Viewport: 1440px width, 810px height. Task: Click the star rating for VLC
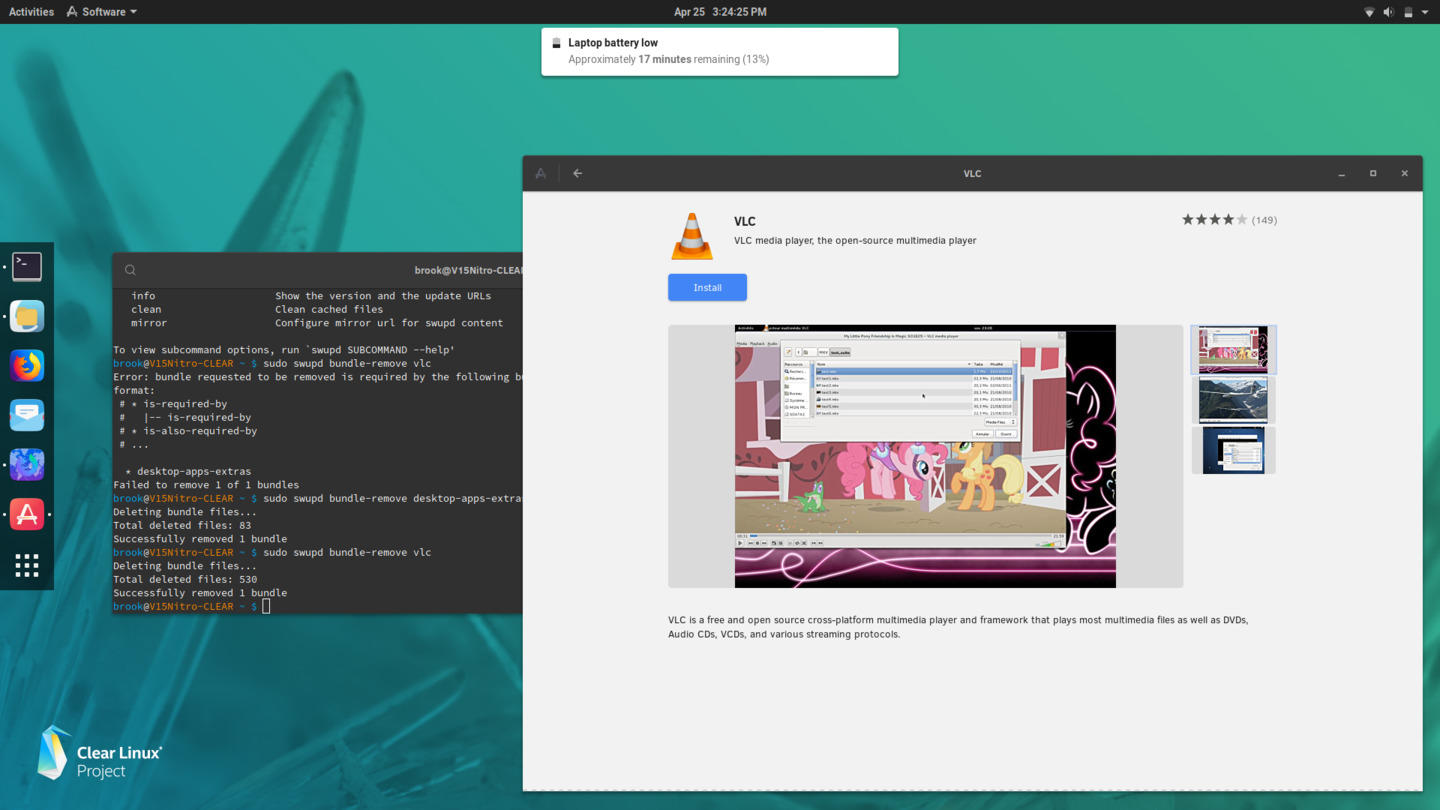1214,220
